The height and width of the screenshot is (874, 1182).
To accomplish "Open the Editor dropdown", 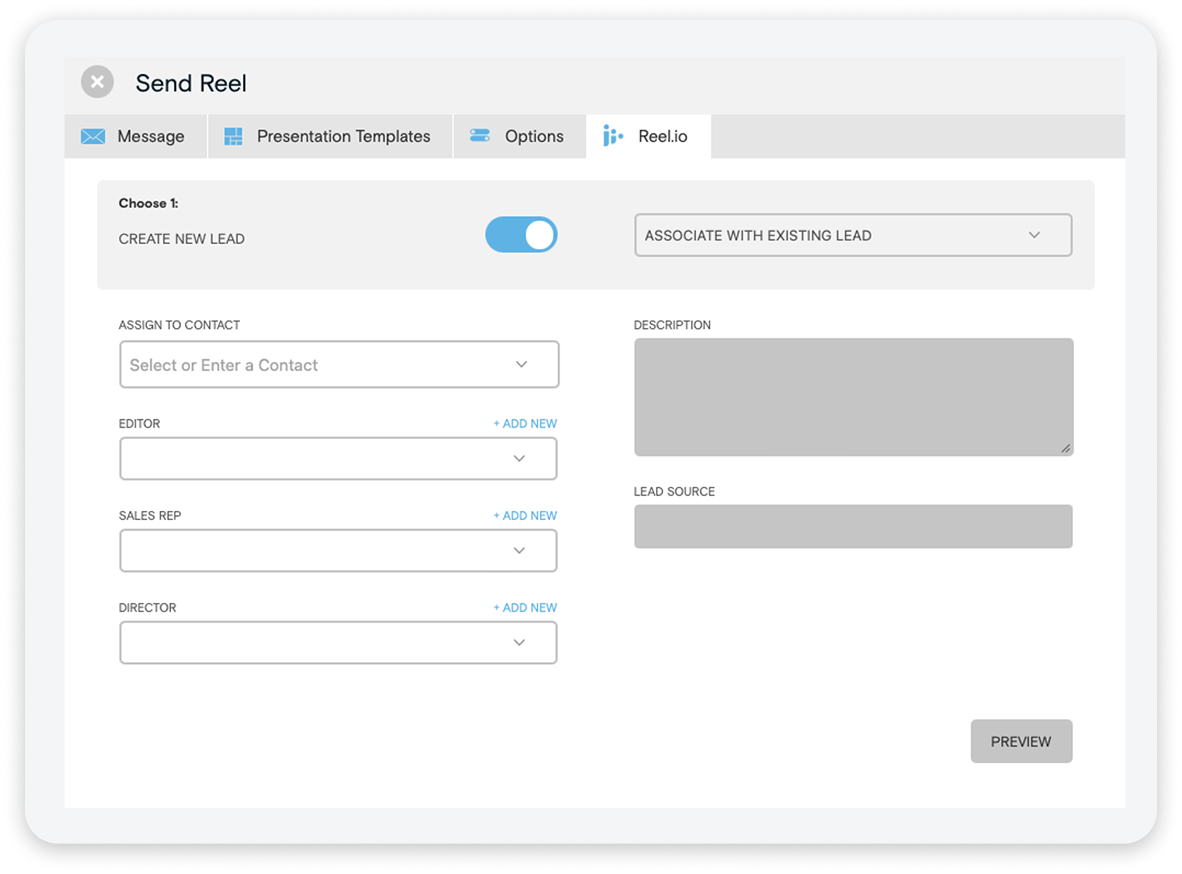I will [x=338, y=459].
